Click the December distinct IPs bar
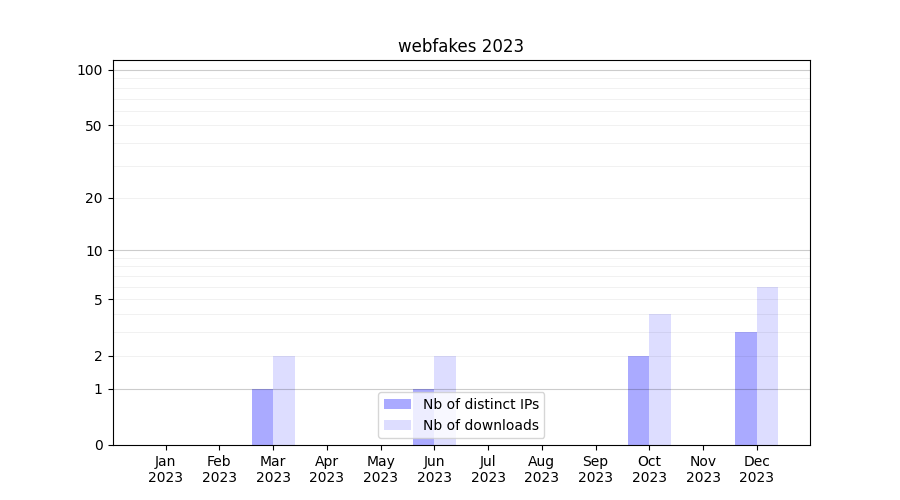 746,388
